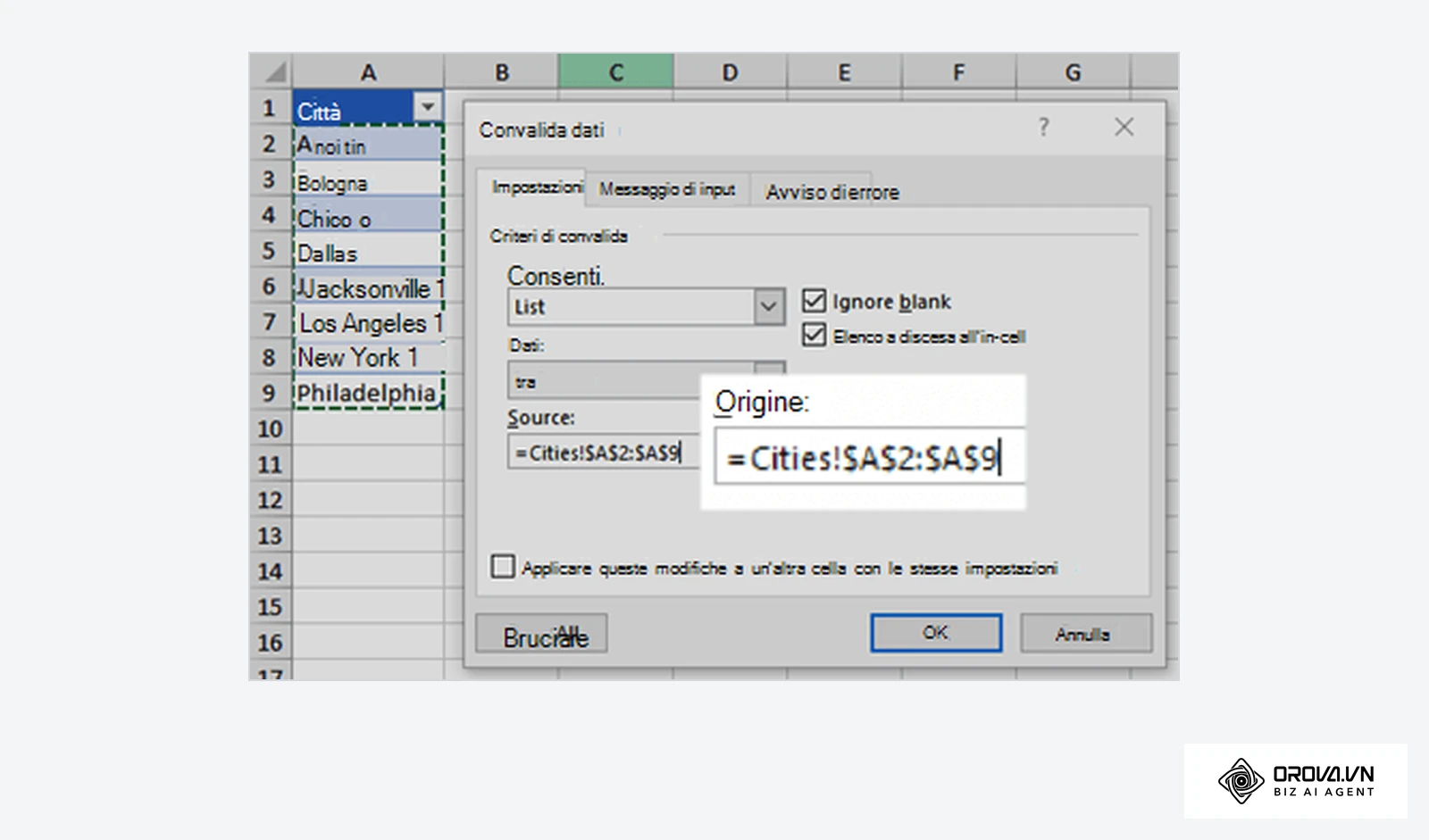Click the help question mark in dialog

click(x=1043, y=128)
